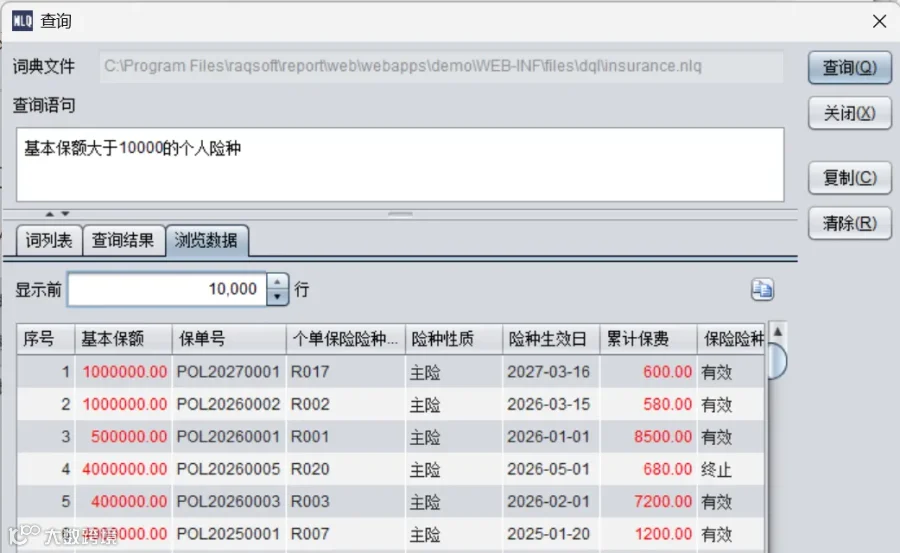Click the 7200.00 premium cell
This screenshot has height=553, width=900.
648,501
